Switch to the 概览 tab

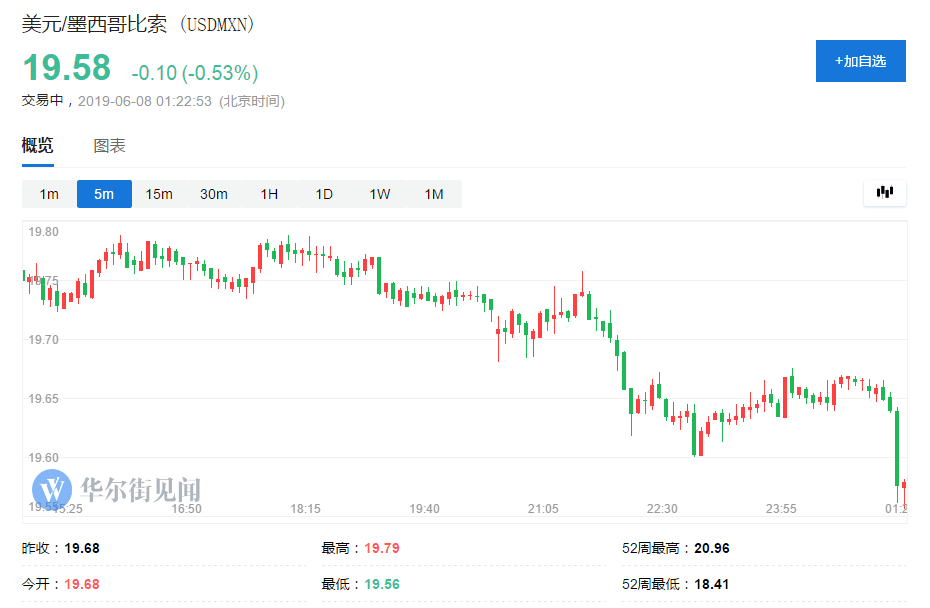(x=38, y=146)
